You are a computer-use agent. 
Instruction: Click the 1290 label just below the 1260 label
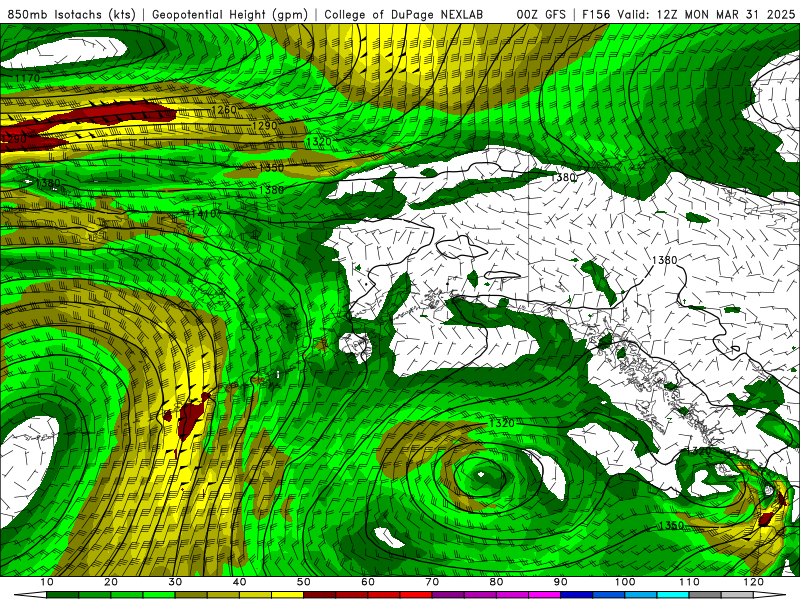coord(264,126)
